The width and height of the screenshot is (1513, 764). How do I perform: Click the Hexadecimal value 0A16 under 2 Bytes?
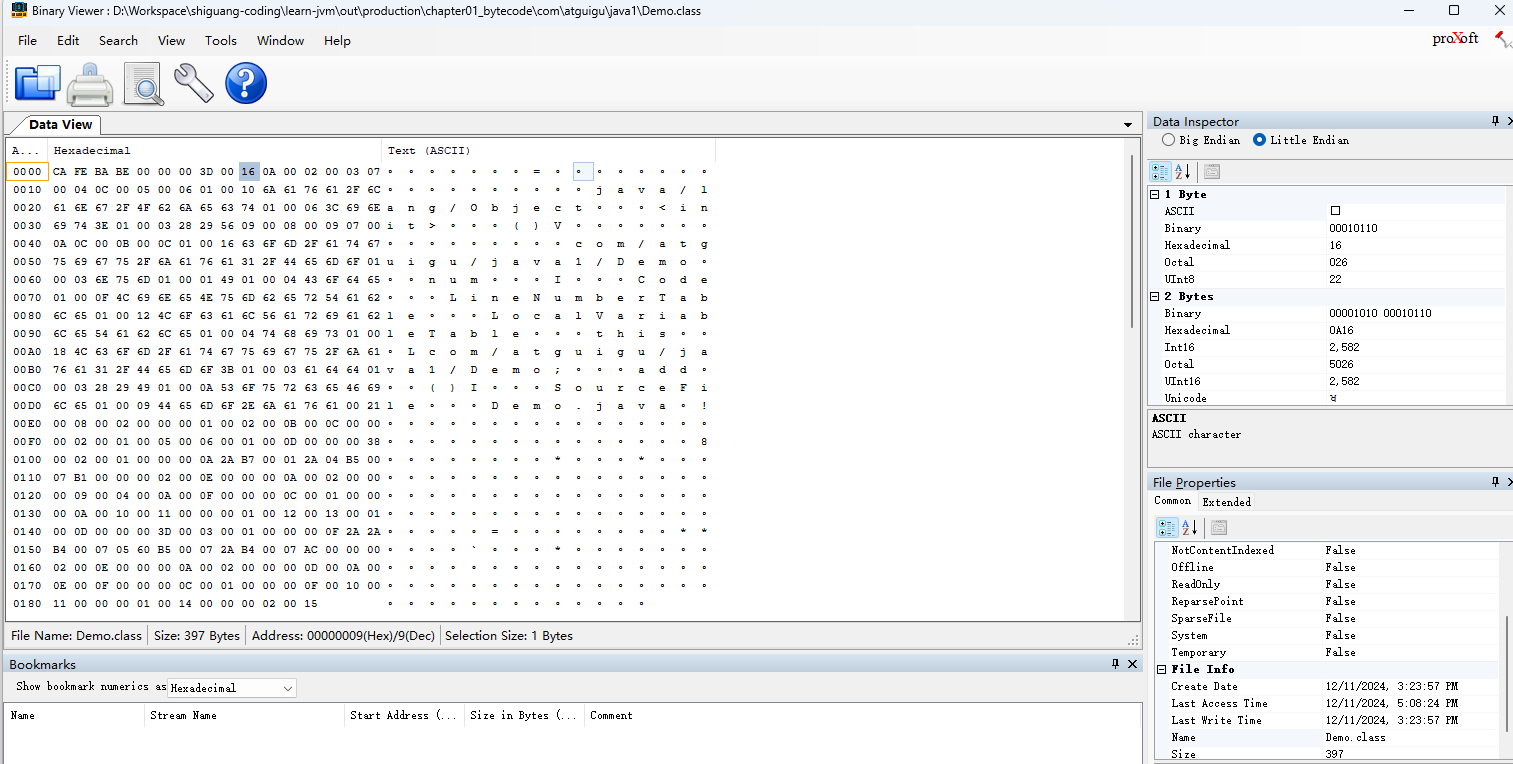click(1343, 330)
